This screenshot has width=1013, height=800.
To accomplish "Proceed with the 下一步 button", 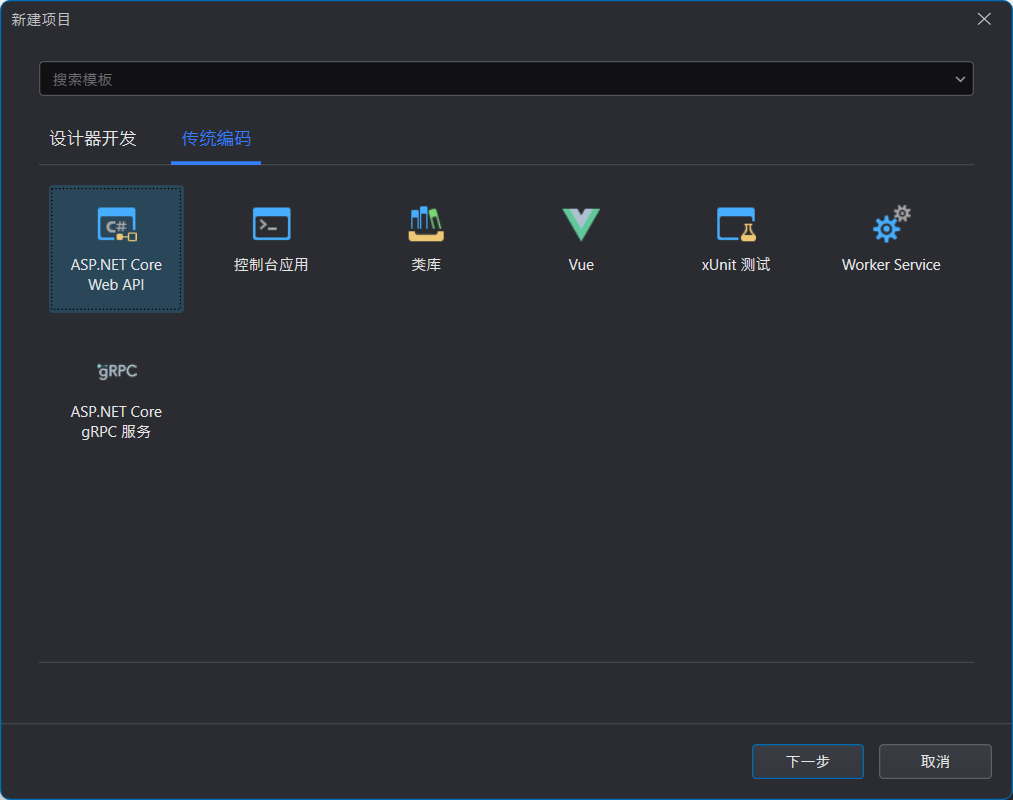I will point(808,761).
